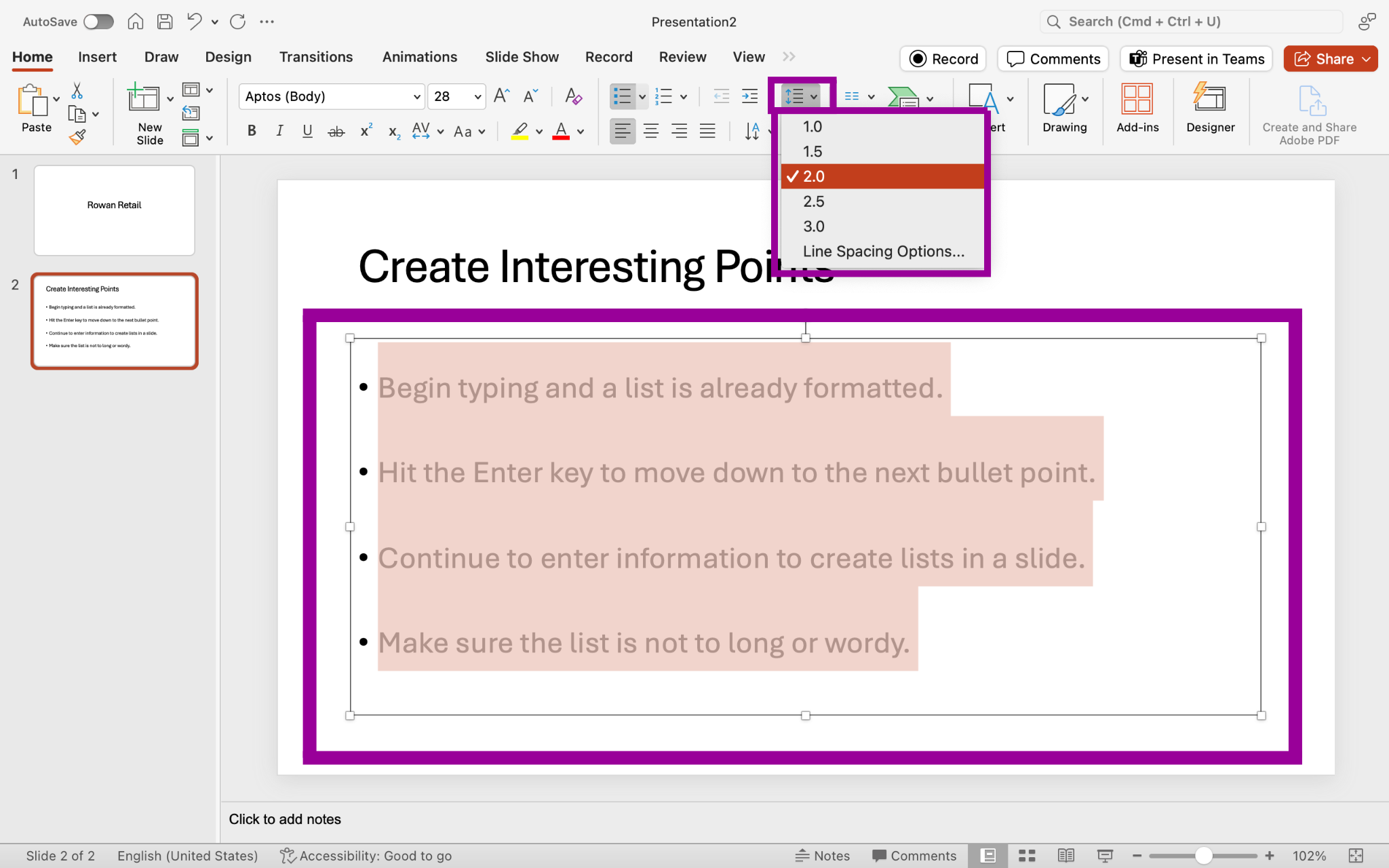The width and height of the screenshot is (1389, 868).
Task: Open the Drawing tools icon
Action: coord(1059,100)
